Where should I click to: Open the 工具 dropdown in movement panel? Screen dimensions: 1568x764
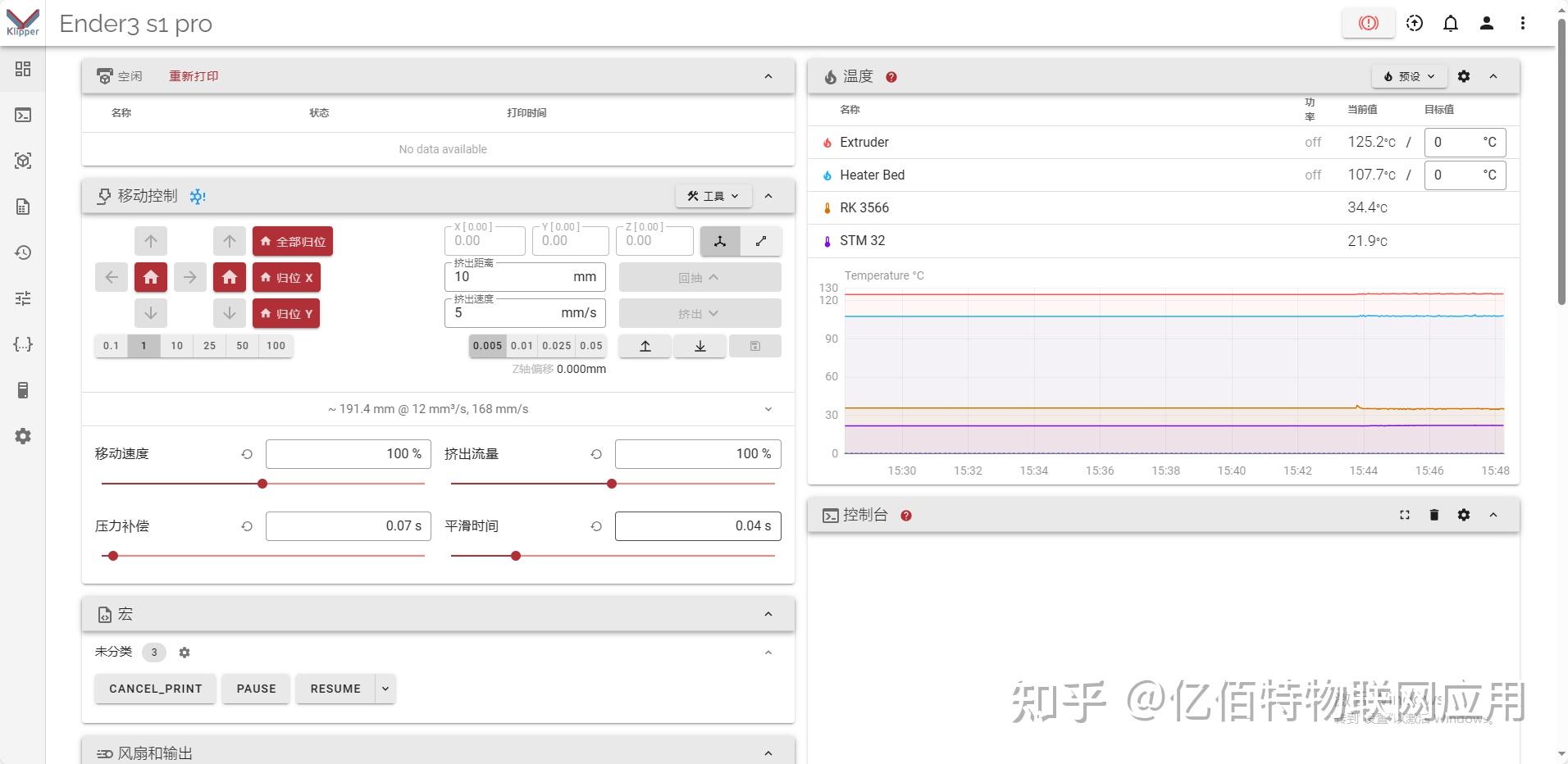point(712,195)
